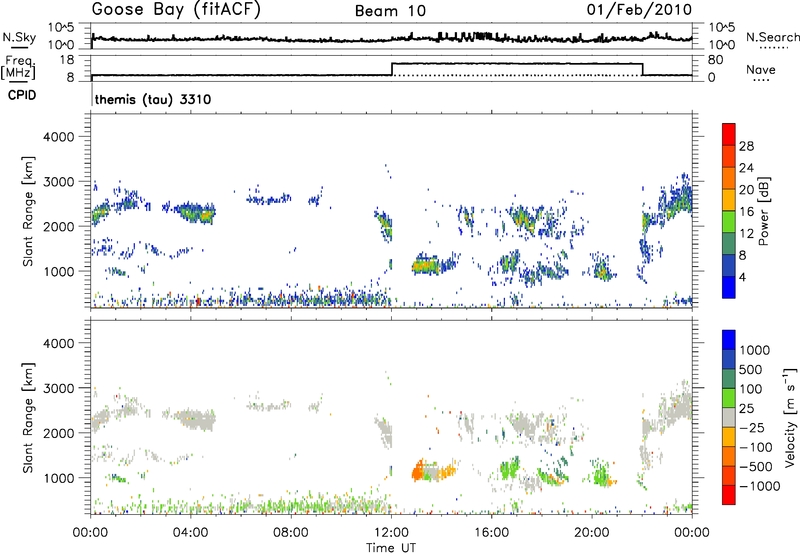Viewport: 800px width, 554px height.
Task: Click the blue top of the velocity colorbar
Action: [729, 339]
